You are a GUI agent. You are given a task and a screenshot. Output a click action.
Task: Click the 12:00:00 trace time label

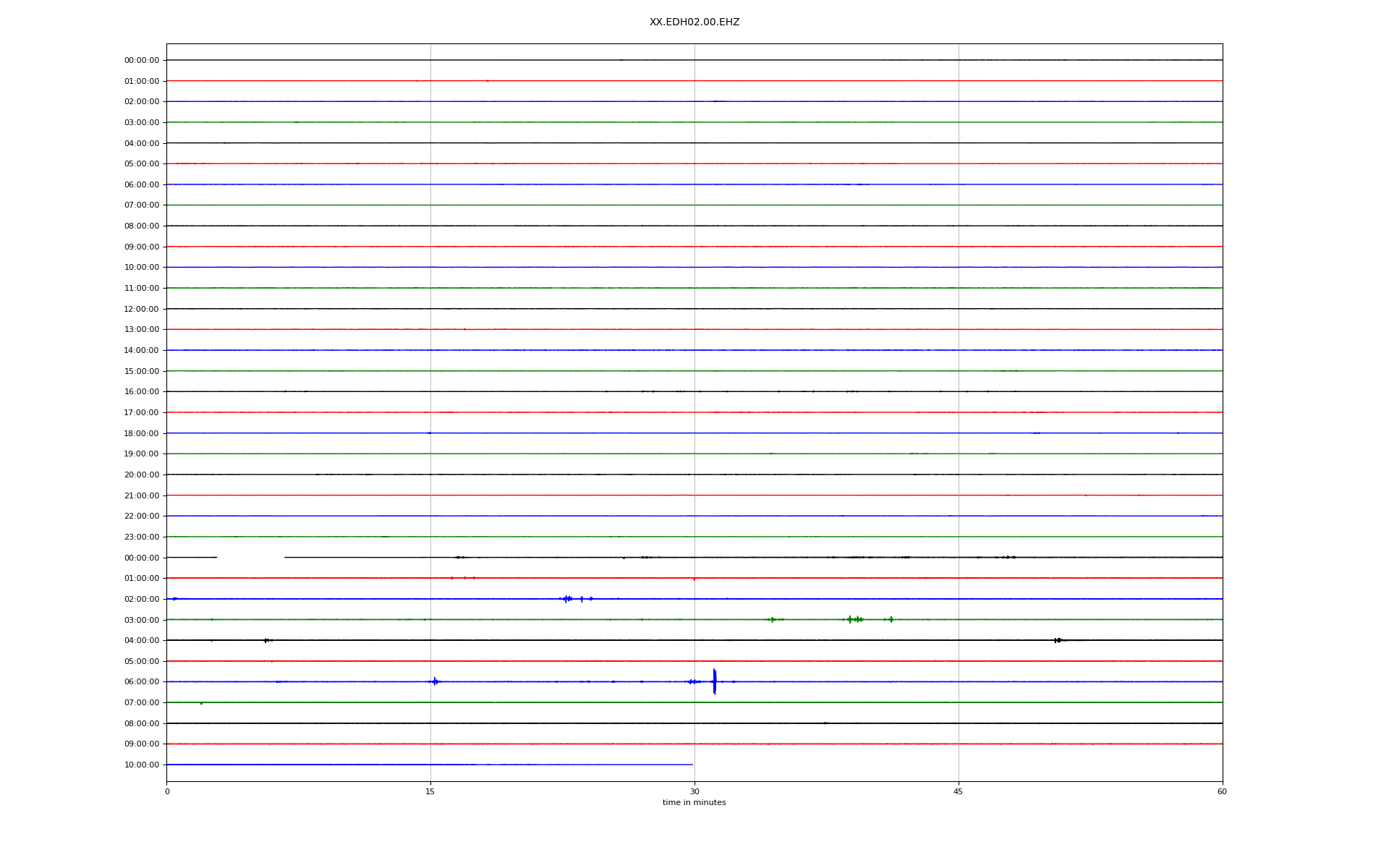tap(141, 309)
